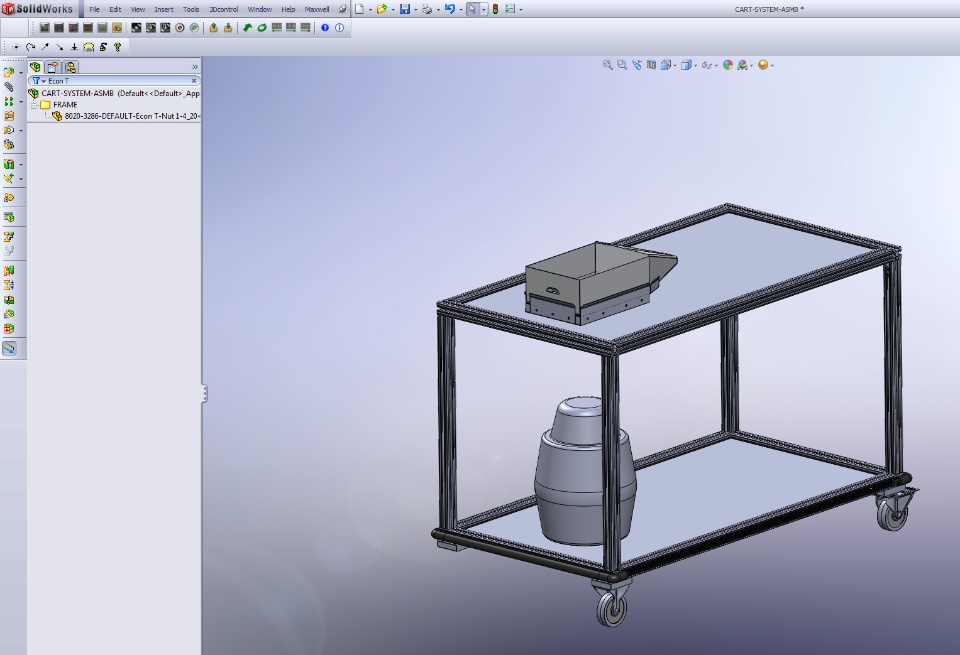Click the Open file folder icon
Image resolution: width=960 pixels, height=655 pixels.
381,9
